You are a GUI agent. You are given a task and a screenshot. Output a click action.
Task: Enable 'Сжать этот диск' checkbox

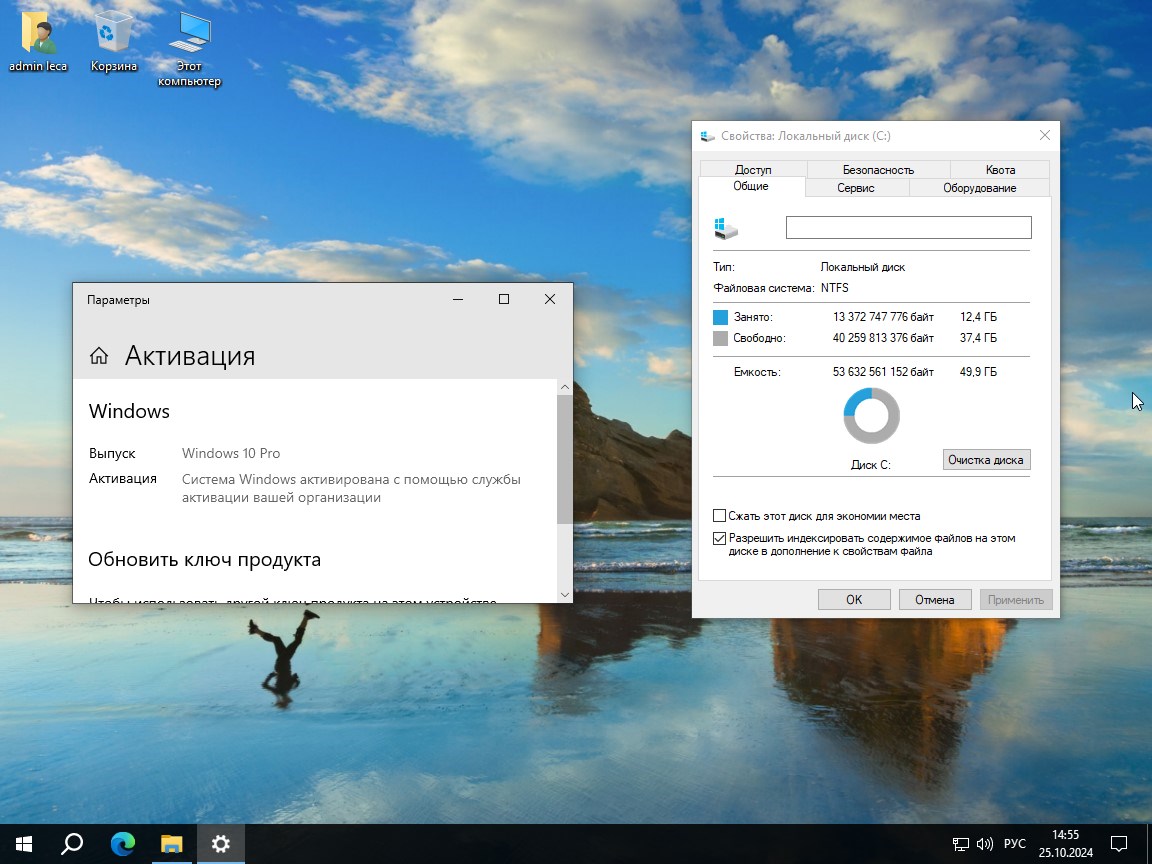720,516
